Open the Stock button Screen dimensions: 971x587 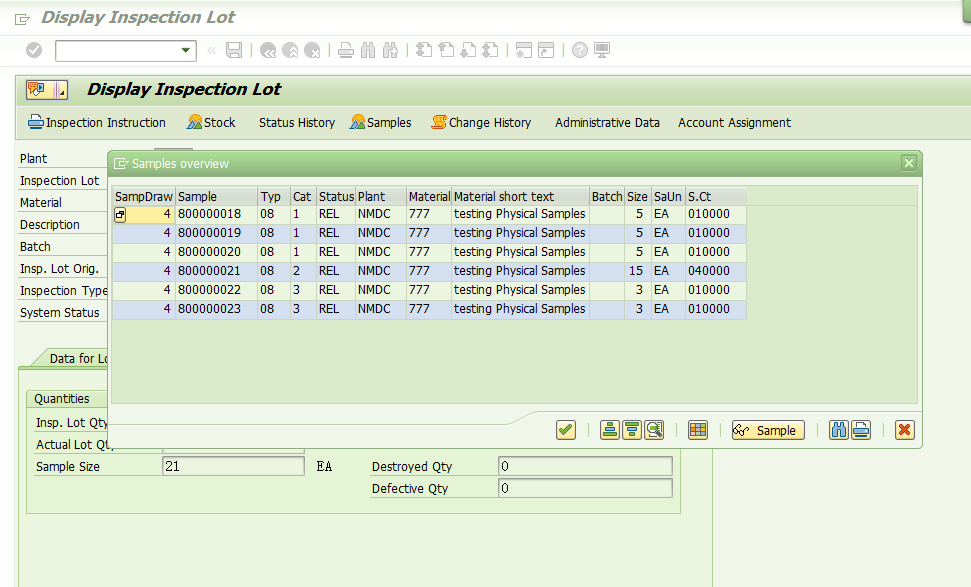pyautogui.click(x=211, y=123)
